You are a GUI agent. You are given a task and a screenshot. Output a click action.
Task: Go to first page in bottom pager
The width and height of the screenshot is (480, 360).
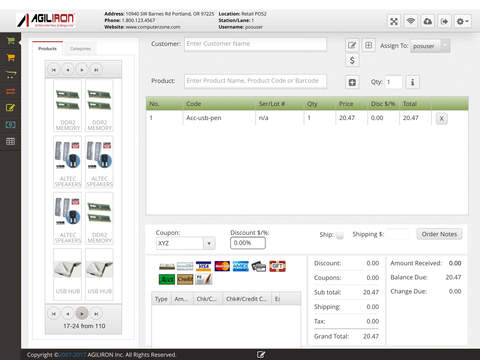pyautogui.click(x=53, y=314)
